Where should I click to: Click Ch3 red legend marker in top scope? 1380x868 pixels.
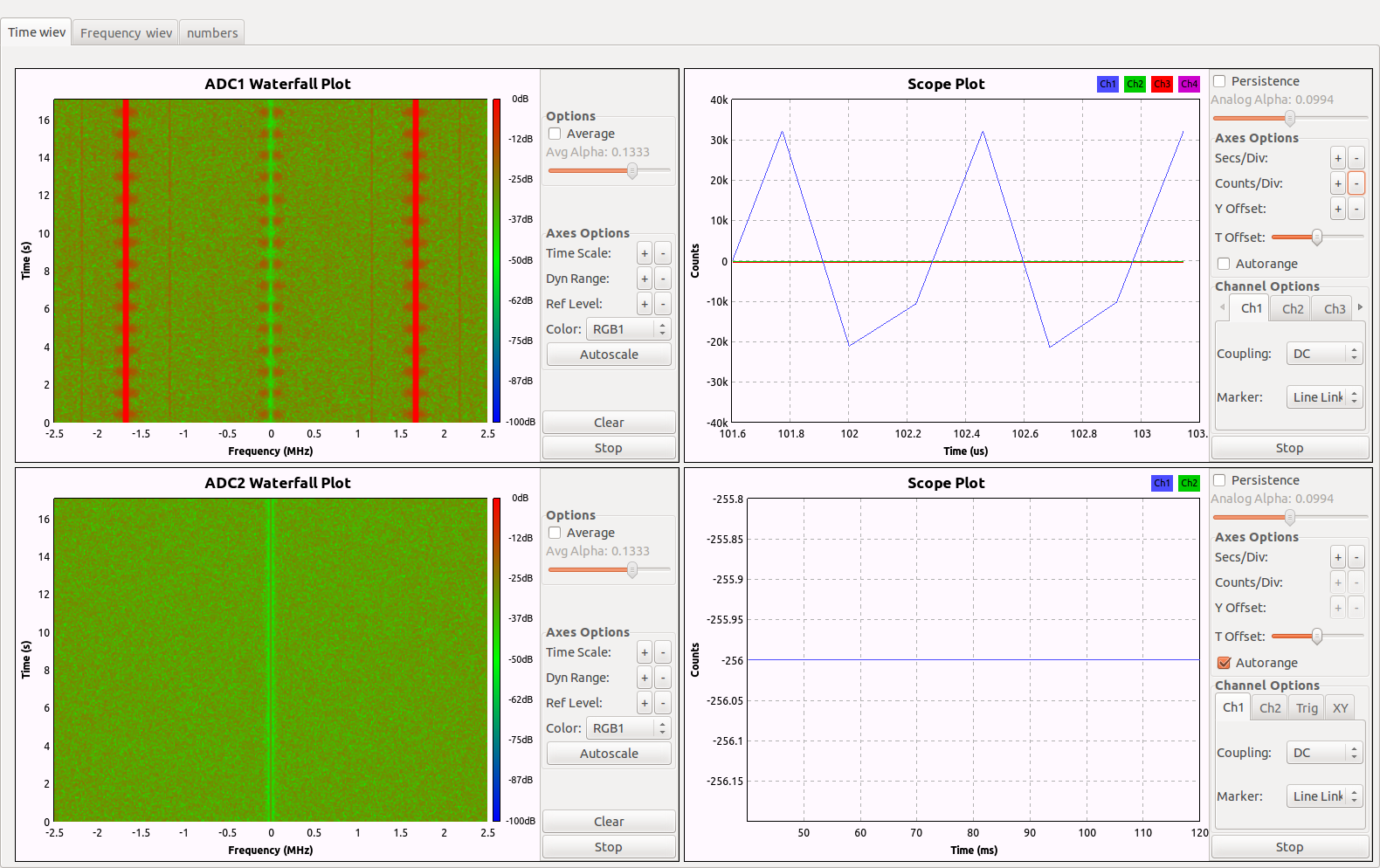coord(1161,85)
